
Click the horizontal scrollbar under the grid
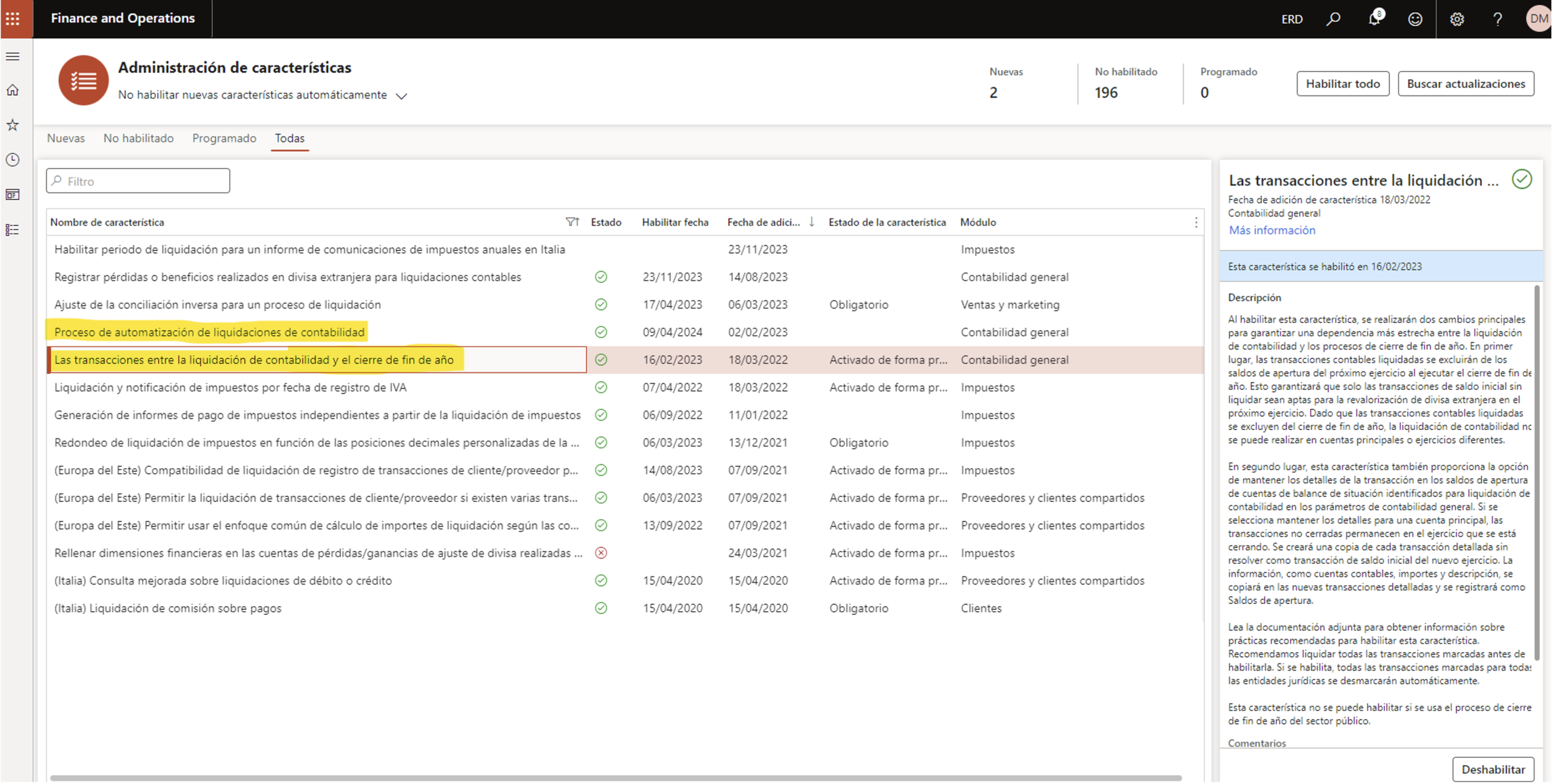(615, 778)
